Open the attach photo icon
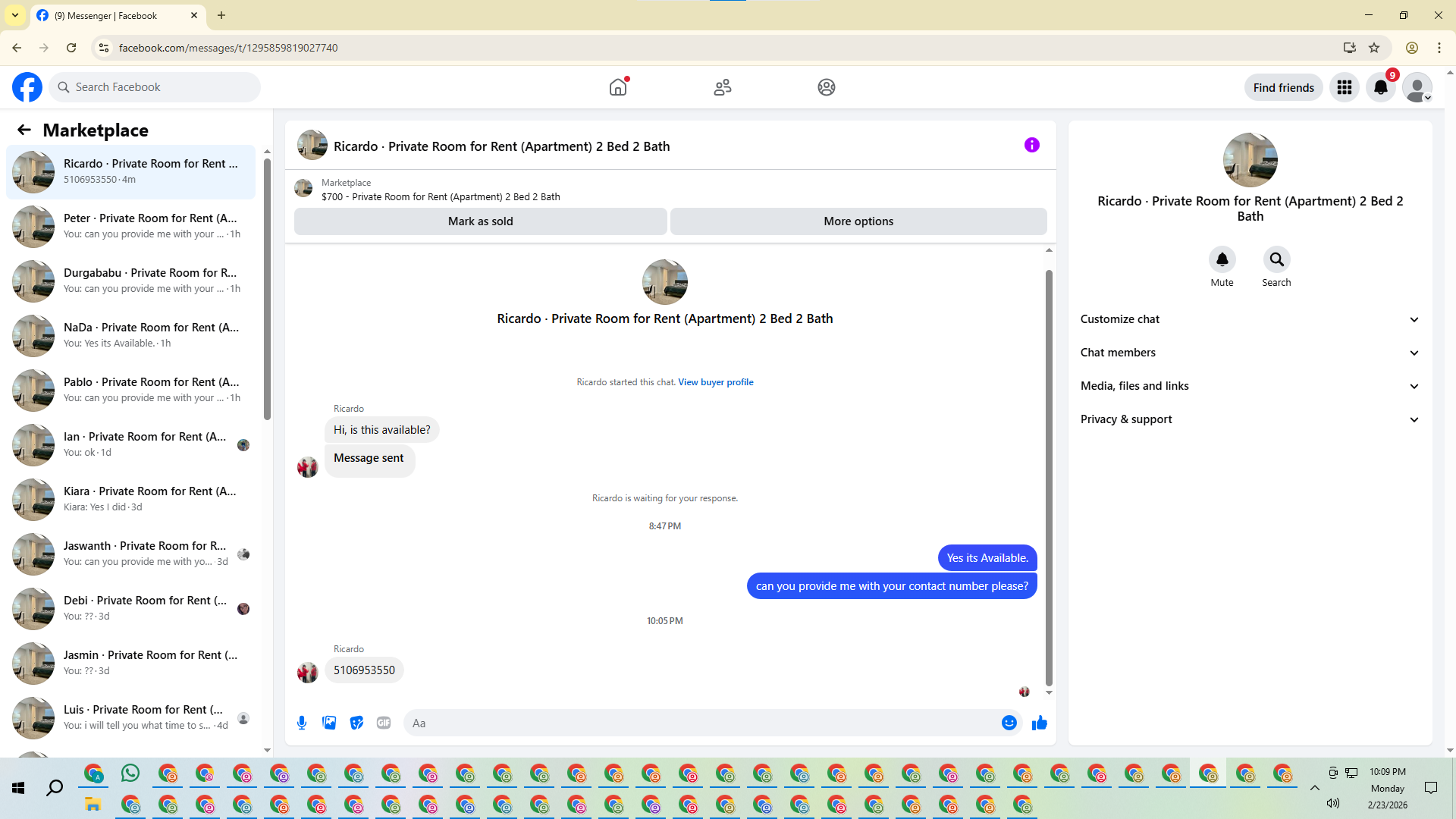This screenshot has height=819, width=1456. tap(329, 723)
